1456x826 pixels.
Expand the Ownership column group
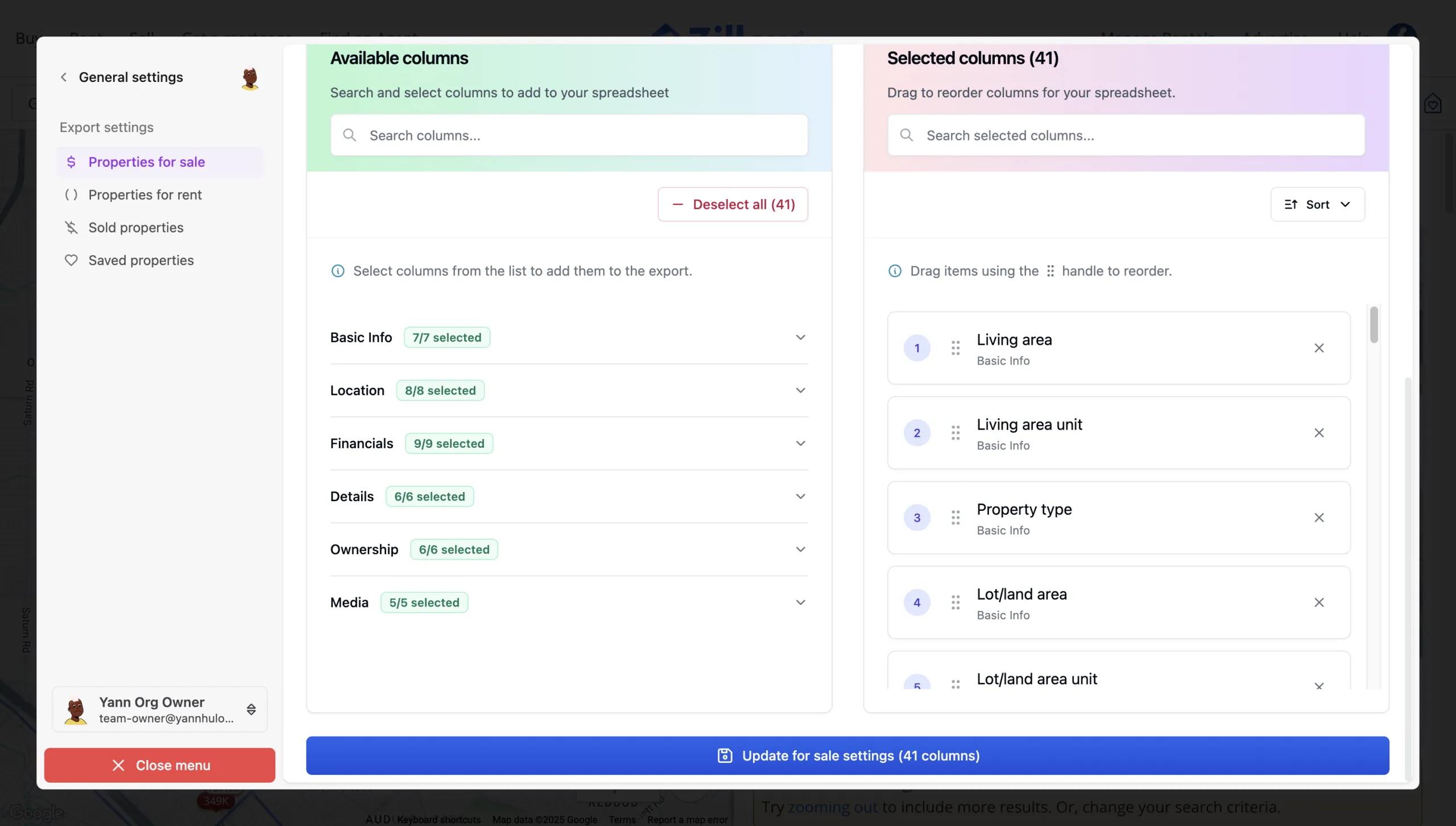click(x=800, y=548)
